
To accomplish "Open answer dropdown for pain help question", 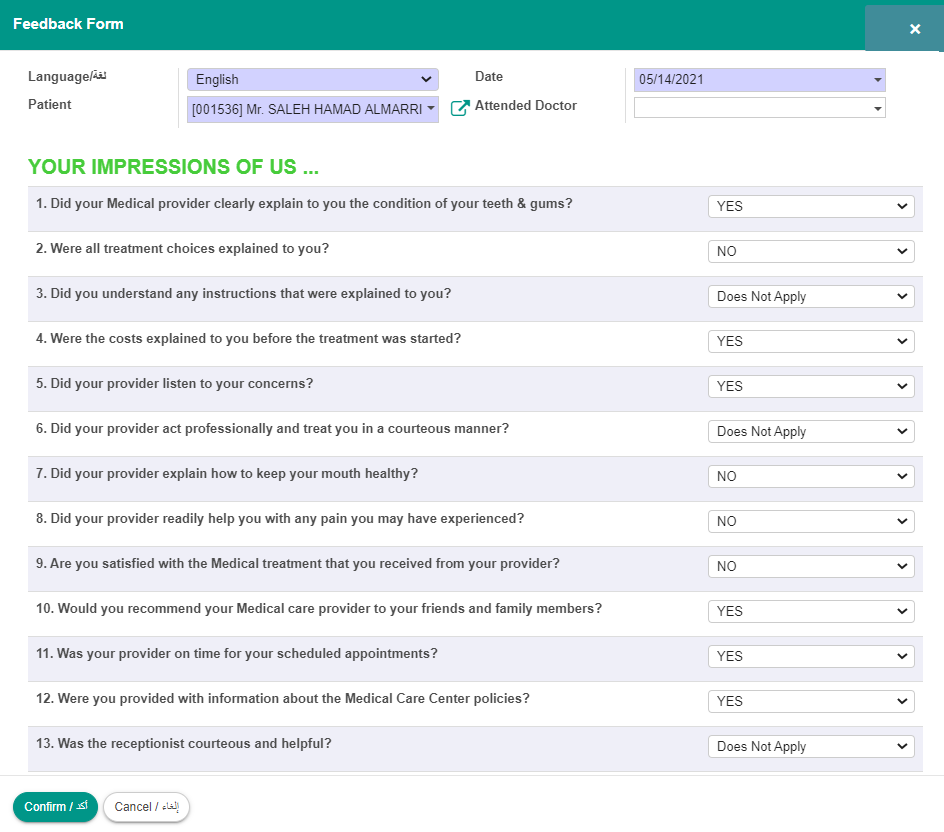I will [811, 521].
